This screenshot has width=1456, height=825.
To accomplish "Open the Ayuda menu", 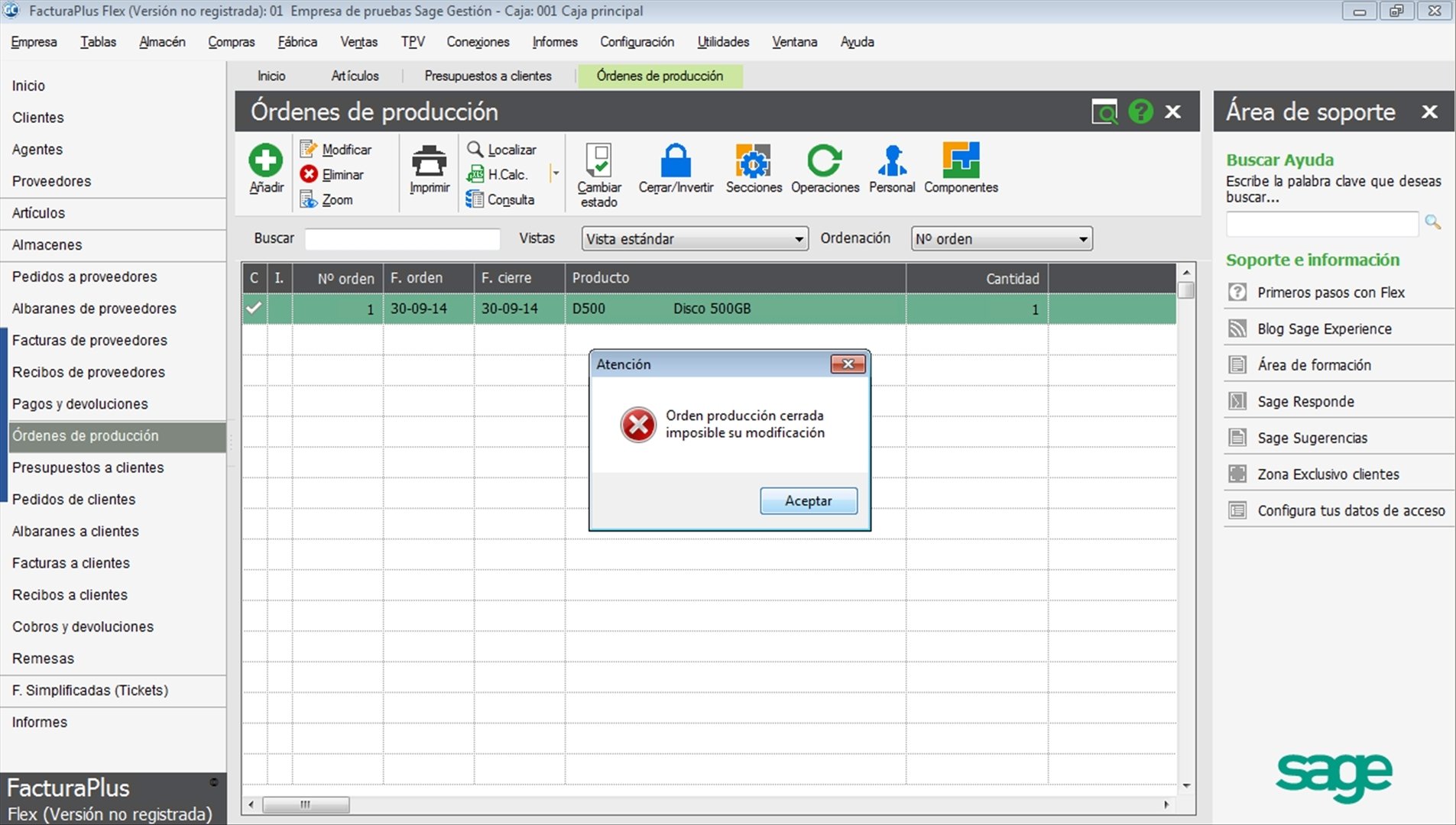I will click(x=857, y=42).
